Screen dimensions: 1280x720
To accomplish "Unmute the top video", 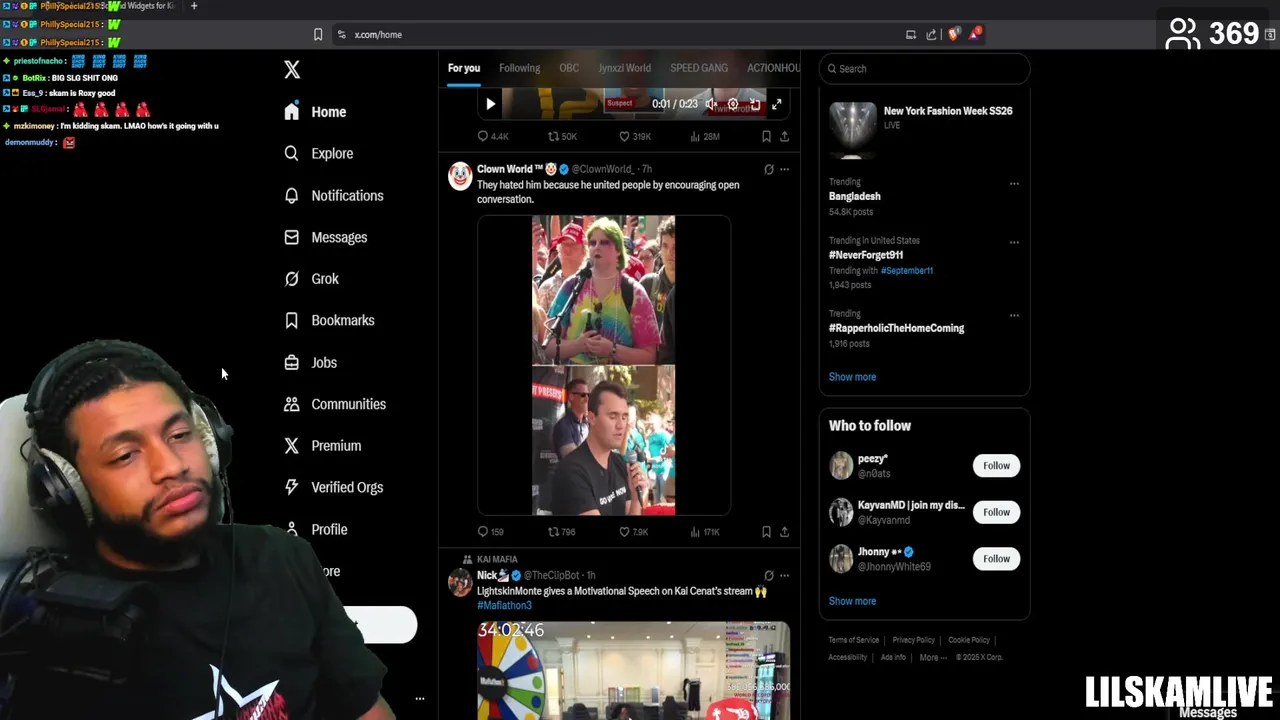I will 711,104.
